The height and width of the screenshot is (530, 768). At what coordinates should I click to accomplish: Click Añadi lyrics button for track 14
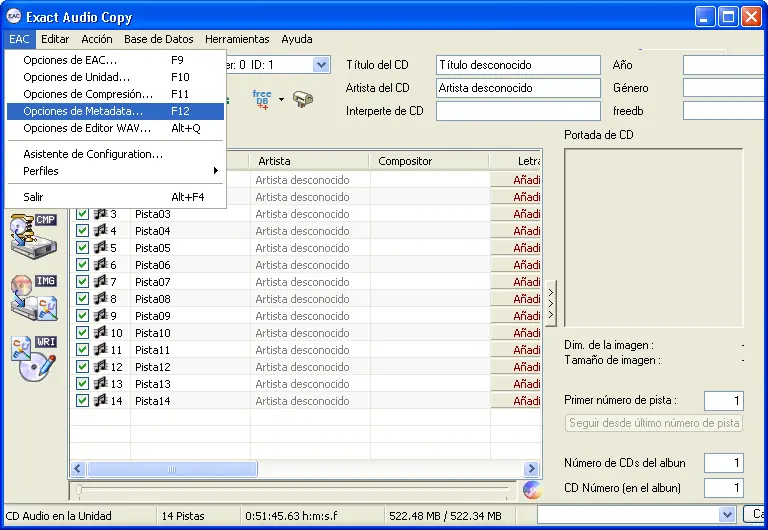click(516, 401)
